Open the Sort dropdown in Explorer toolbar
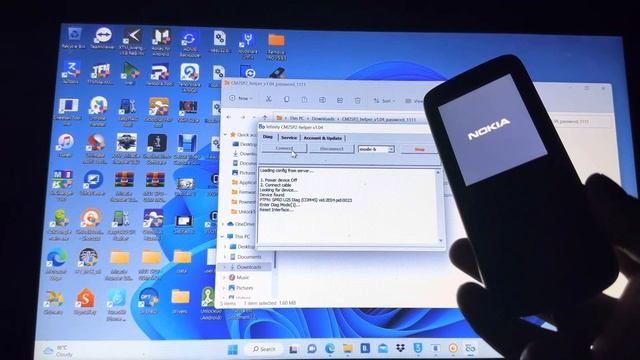 coord(384,100)
